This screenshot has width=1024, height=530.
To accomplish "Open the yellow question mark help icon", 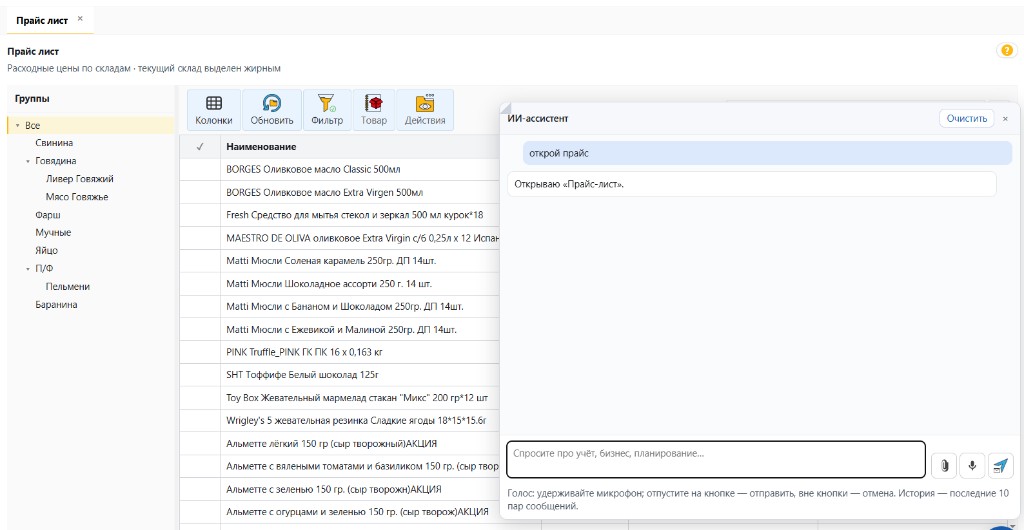I will 1006,50.
